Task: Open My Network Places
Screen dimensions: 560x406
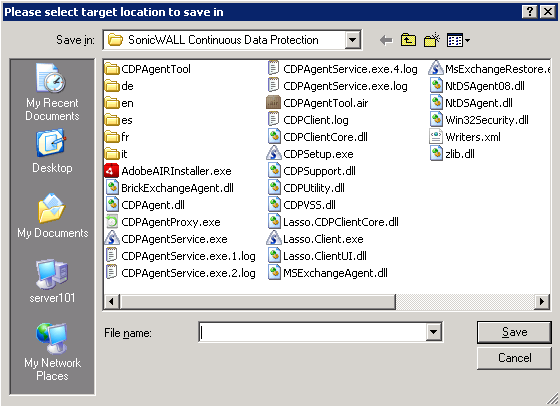Action: point(52,352)
